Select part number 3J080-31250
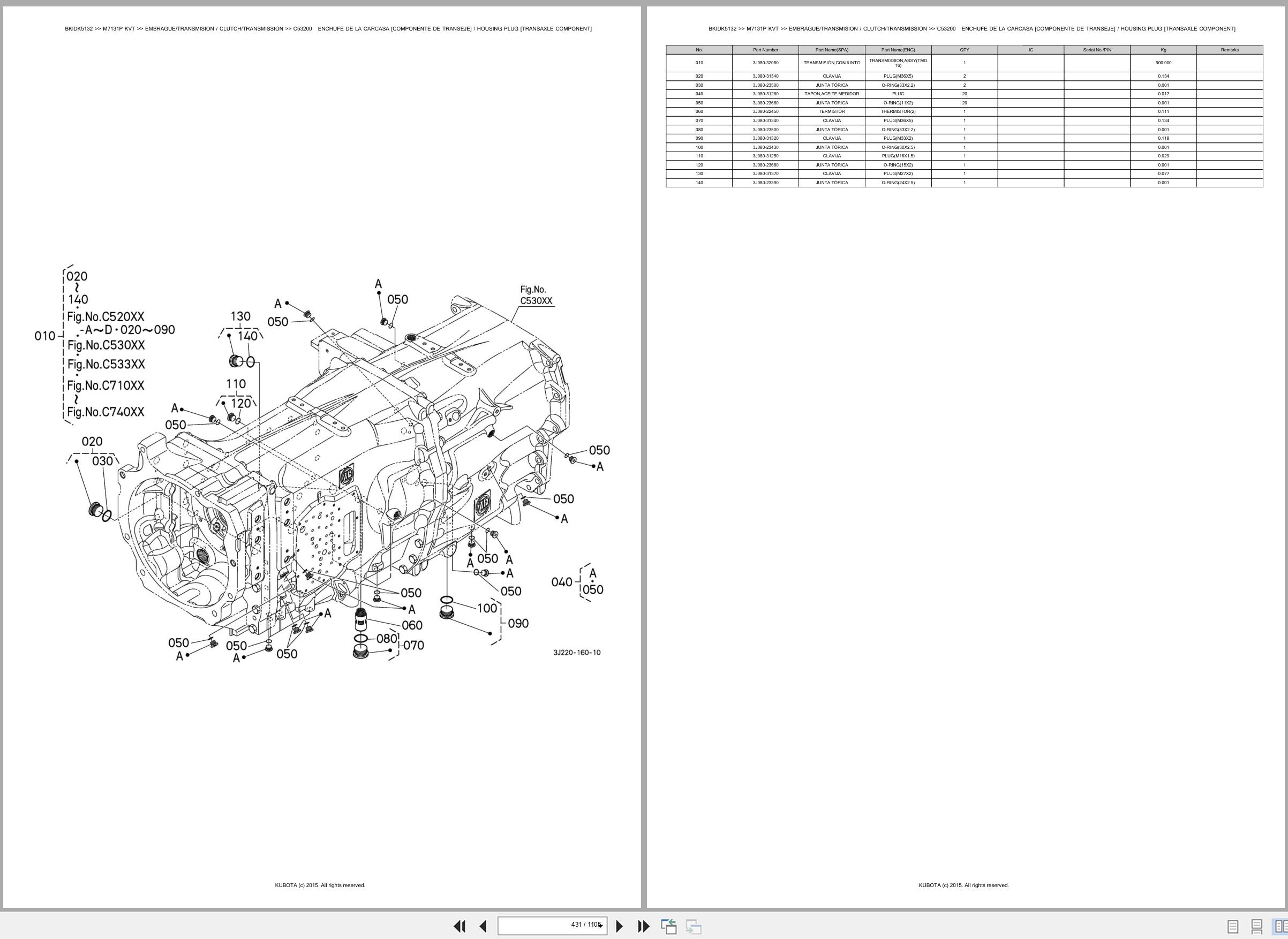 tap(765, 156)
